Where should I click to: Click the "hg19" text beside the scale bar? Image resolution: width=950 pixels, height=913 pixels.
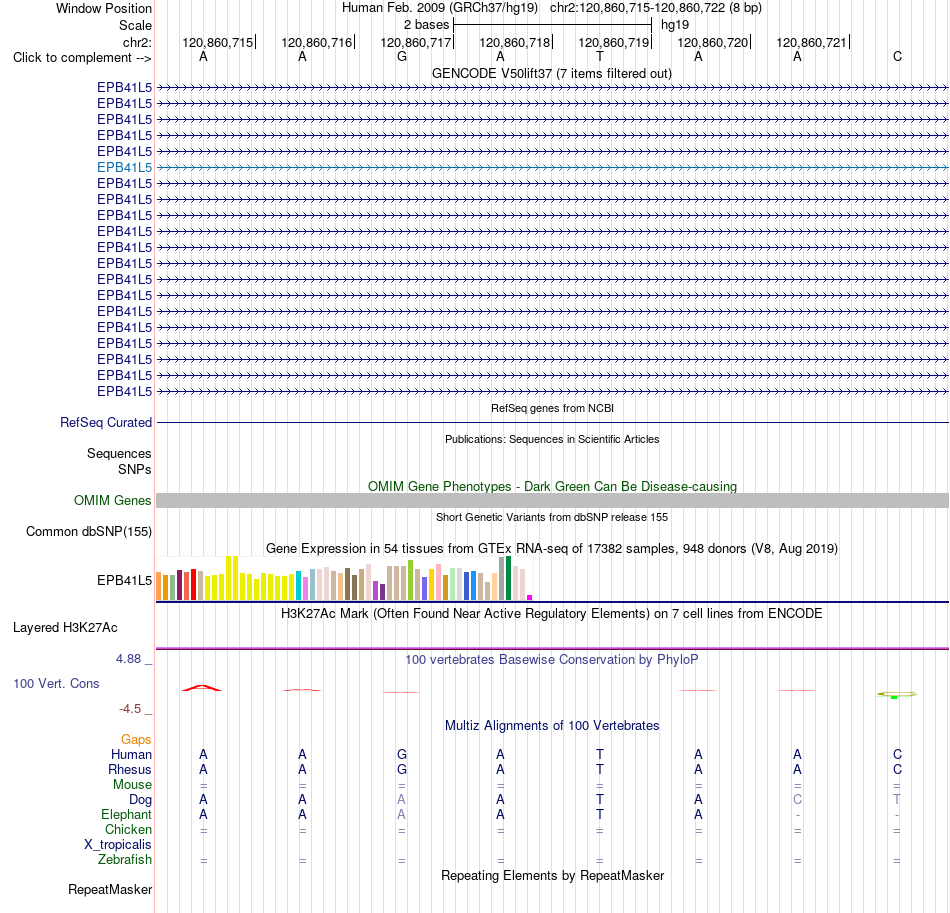(675, 25)
